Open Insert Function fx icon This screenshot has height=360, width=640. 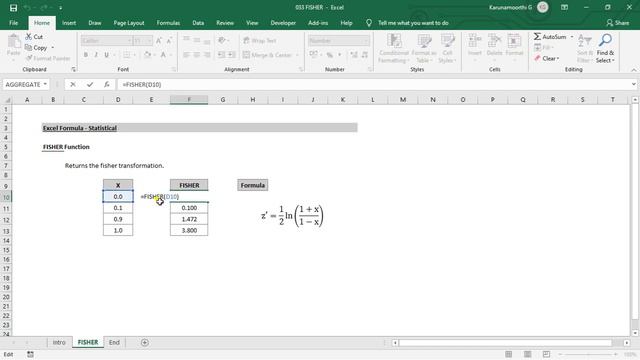(x=107, y=84)
